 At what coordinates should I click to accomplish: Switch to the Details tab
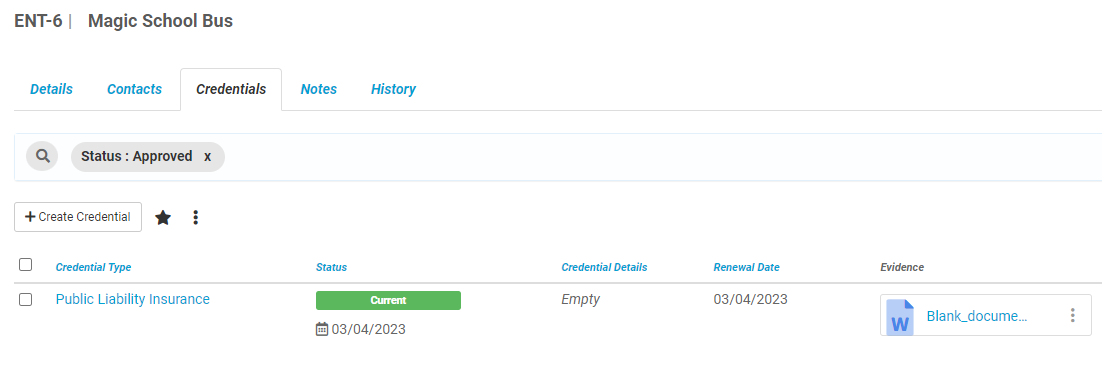tap(51, 89)
